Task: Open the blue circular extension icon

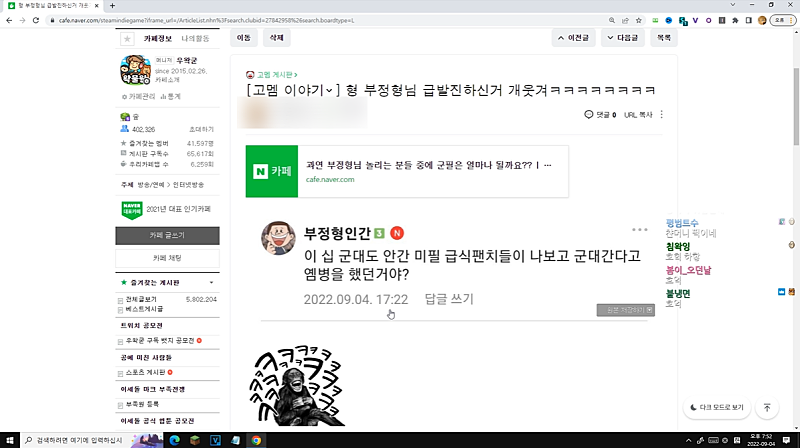Action: [669, 20]
